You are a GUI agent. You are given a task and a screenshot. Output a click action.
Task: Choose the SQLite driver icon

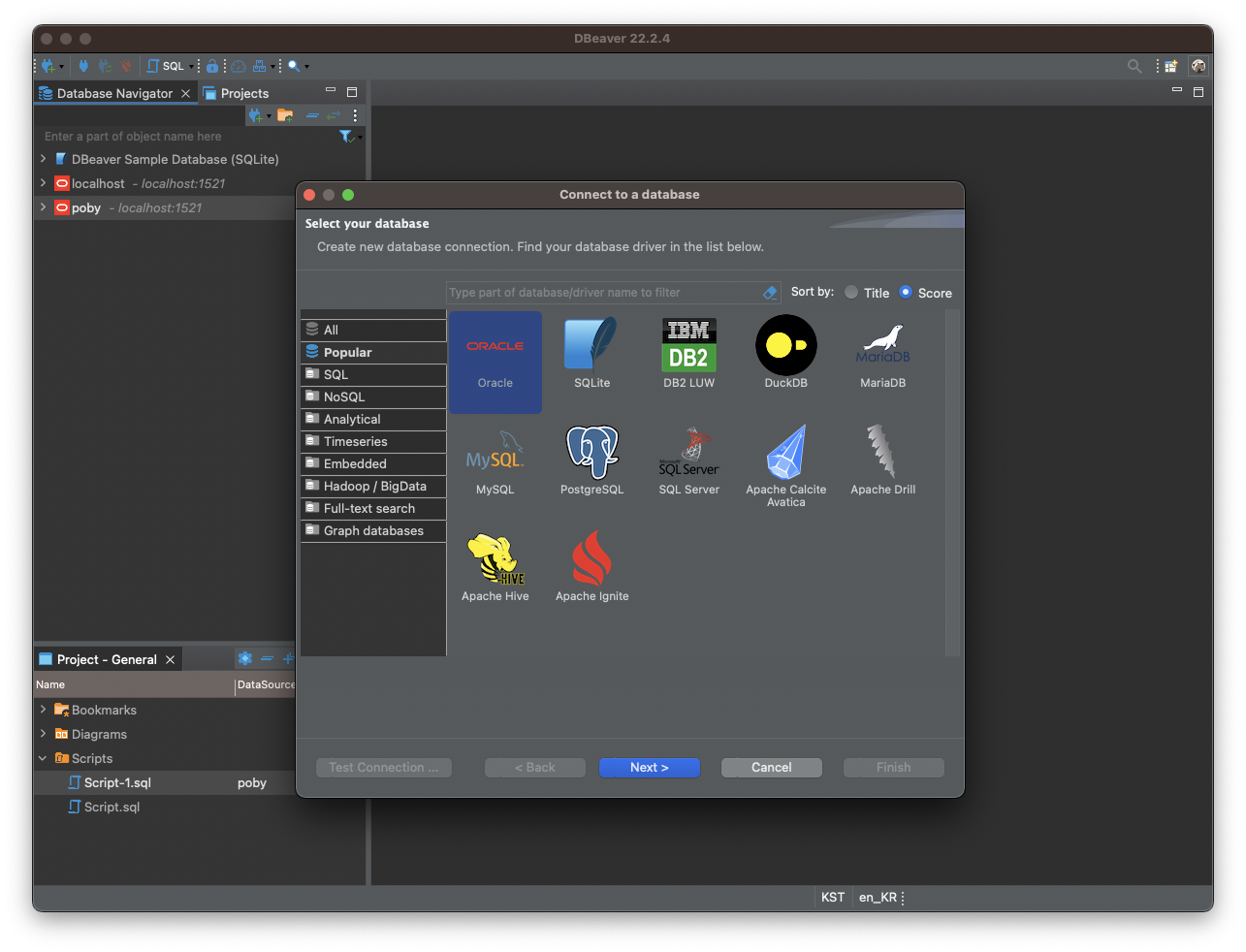point(591,345)
